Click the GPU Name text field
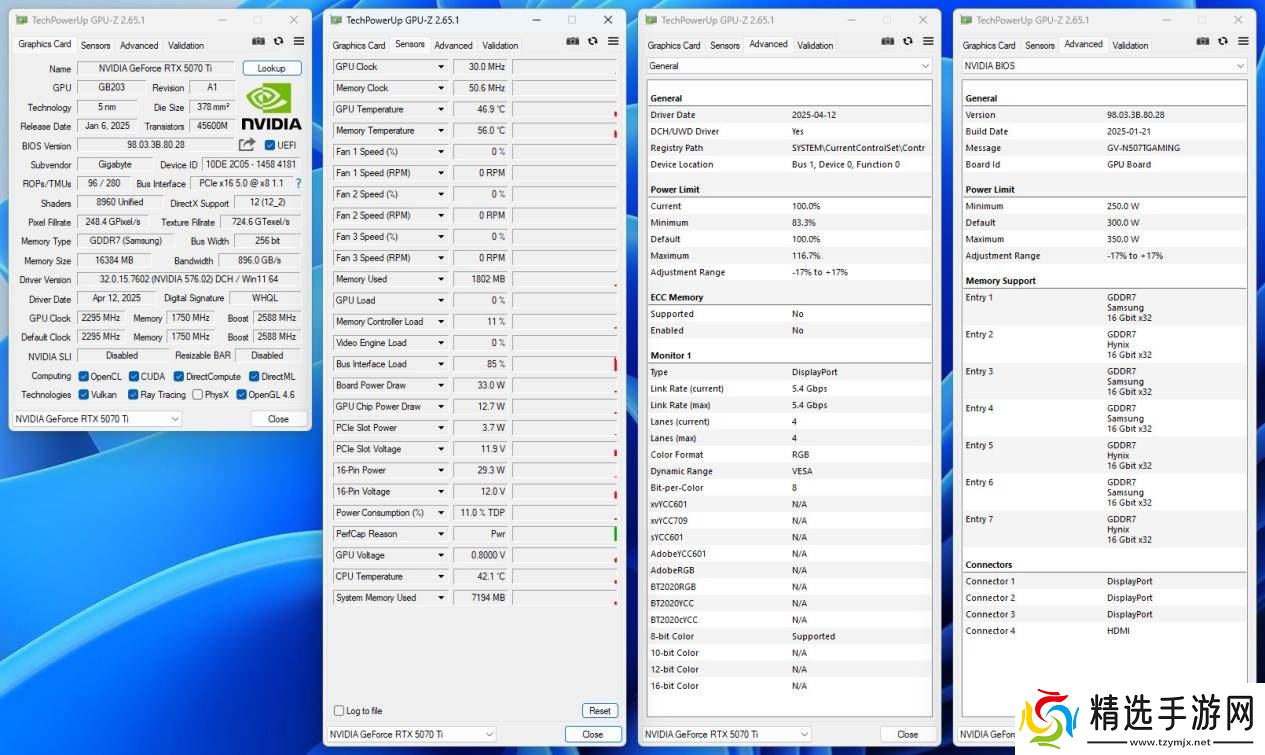1265x755 pixels. pyautogui.click(x=156, y=68)
